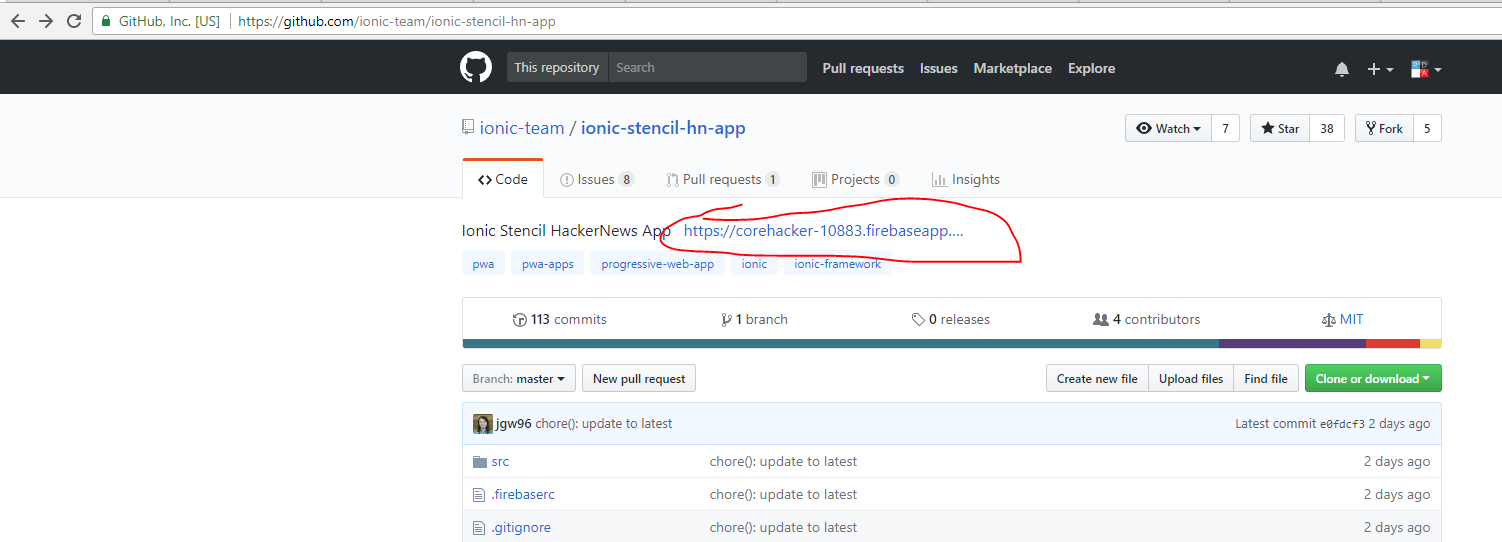Image resolution: width=1502 pixels, height=542 pixels.
Task: Open Pull requests in top navigation
Action: point(863,68)
